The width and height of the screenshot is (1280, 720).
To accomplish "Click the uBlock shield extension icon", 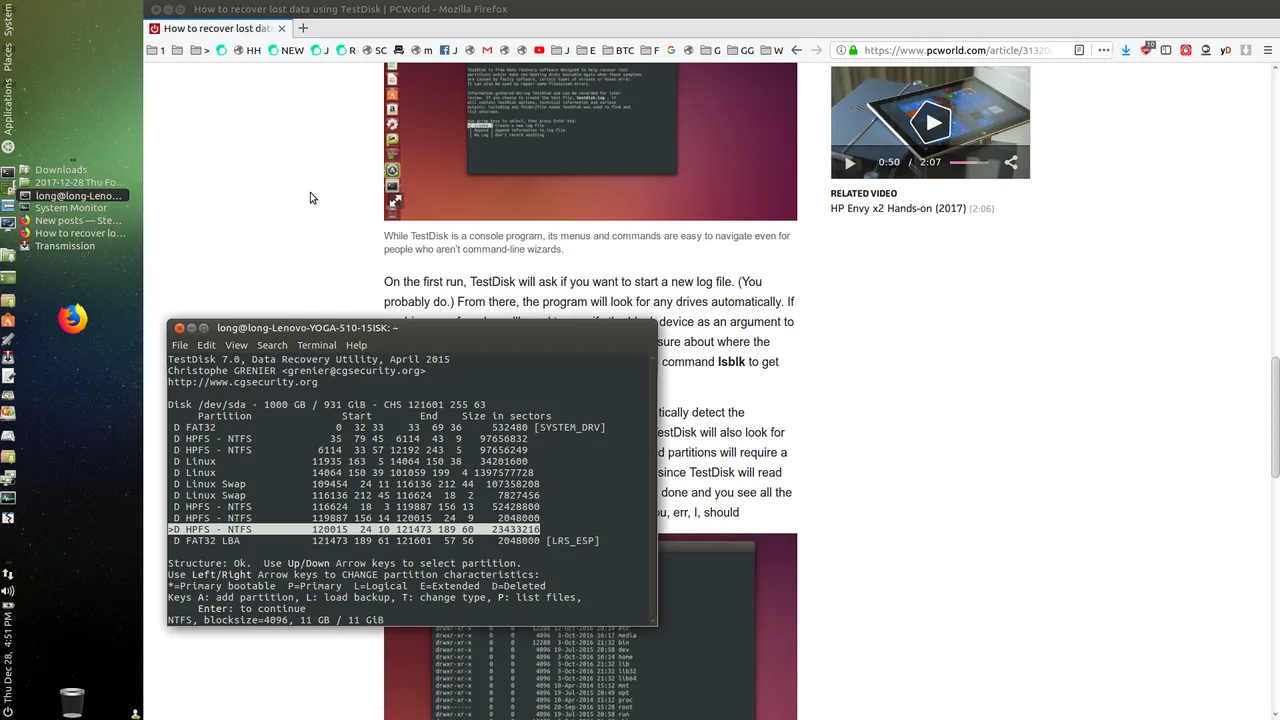I will pos(1146,50).
